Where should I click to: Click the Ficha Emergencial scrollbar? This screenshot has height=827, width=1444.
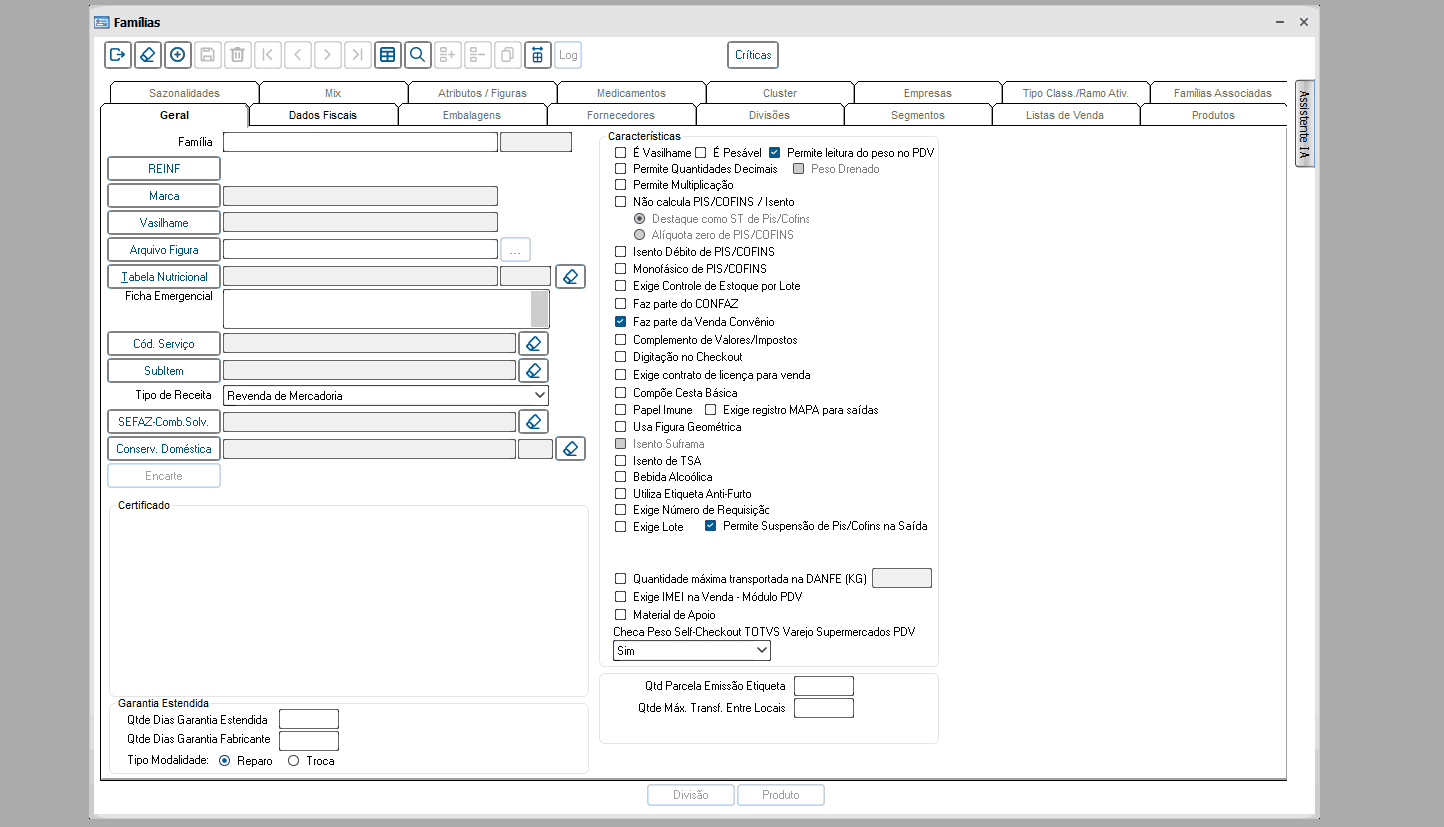pyautogui.click(x=540, y=309)
